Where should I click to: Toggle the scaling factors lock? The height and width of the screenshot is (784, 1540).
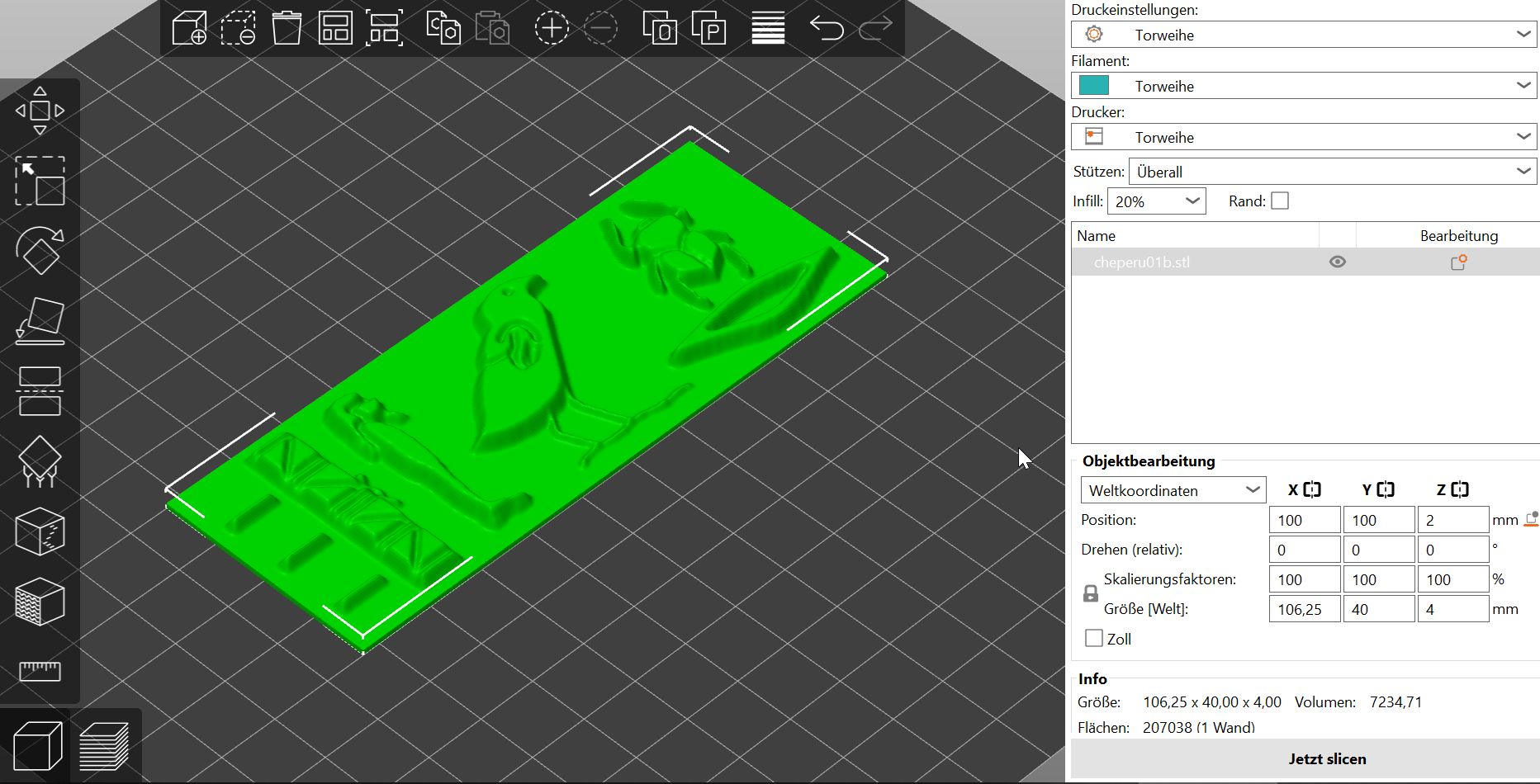point(1091,593)
